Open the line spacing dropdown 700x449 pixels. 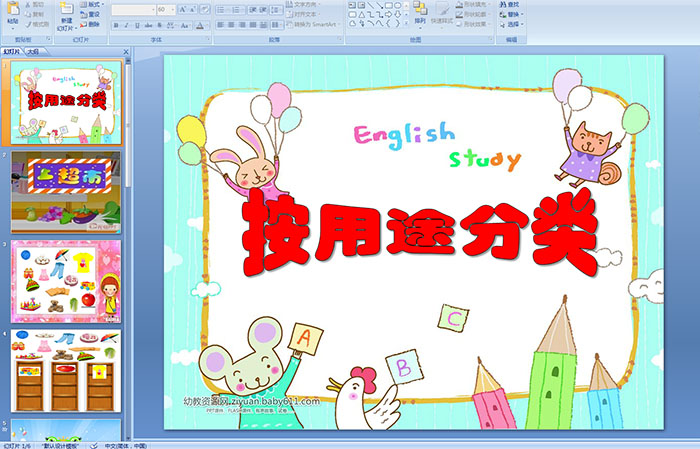click(x=276, y=10)
